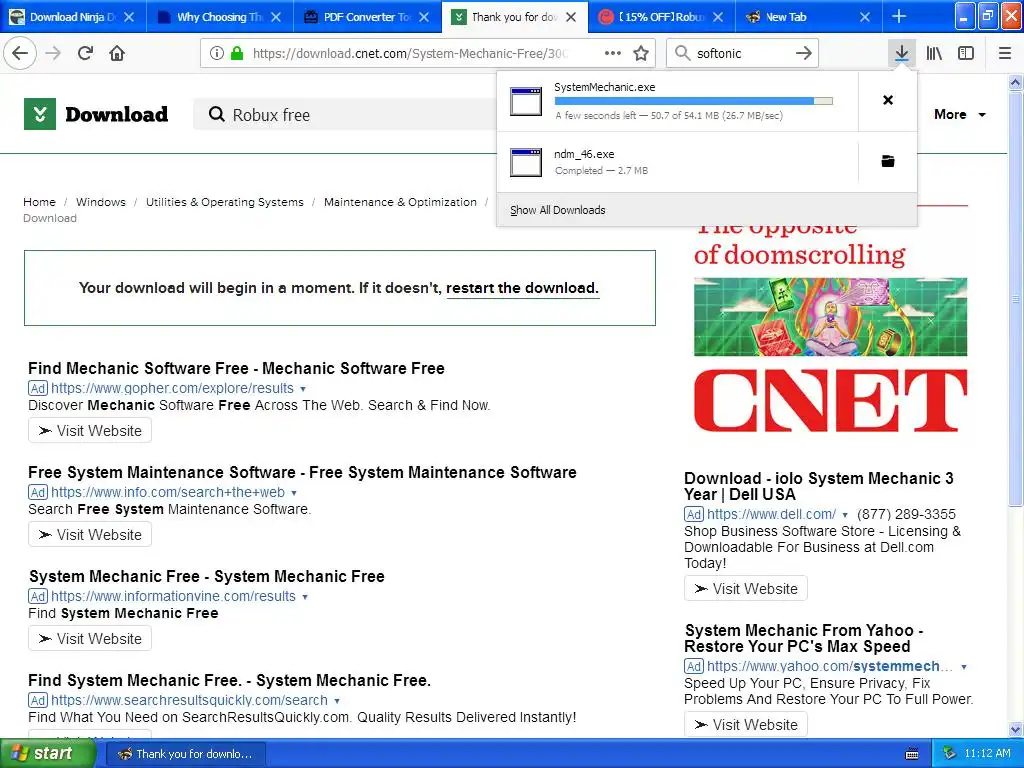Open Find System Mechanic Free ad title
This screenshot has width=1024, height=768.
pos(229,680)
